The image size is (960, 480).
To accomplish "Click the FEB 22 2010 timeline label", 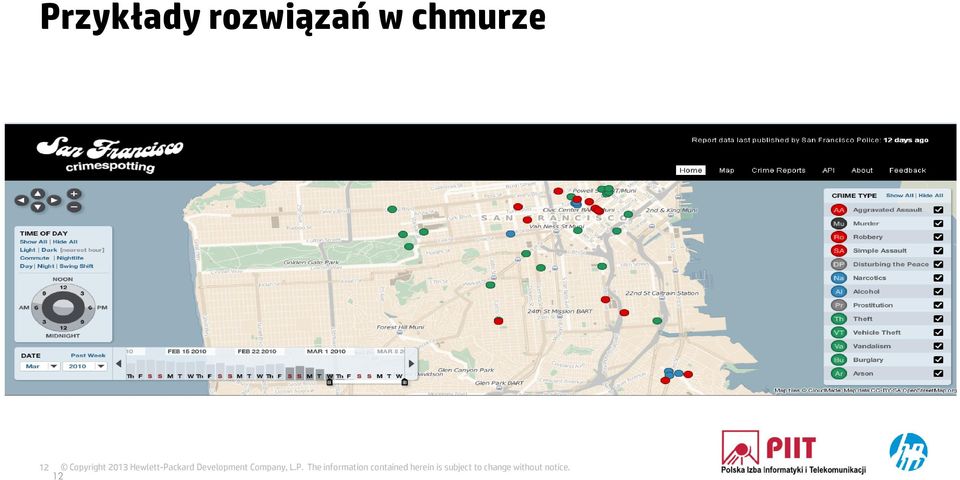I will 257,352.
